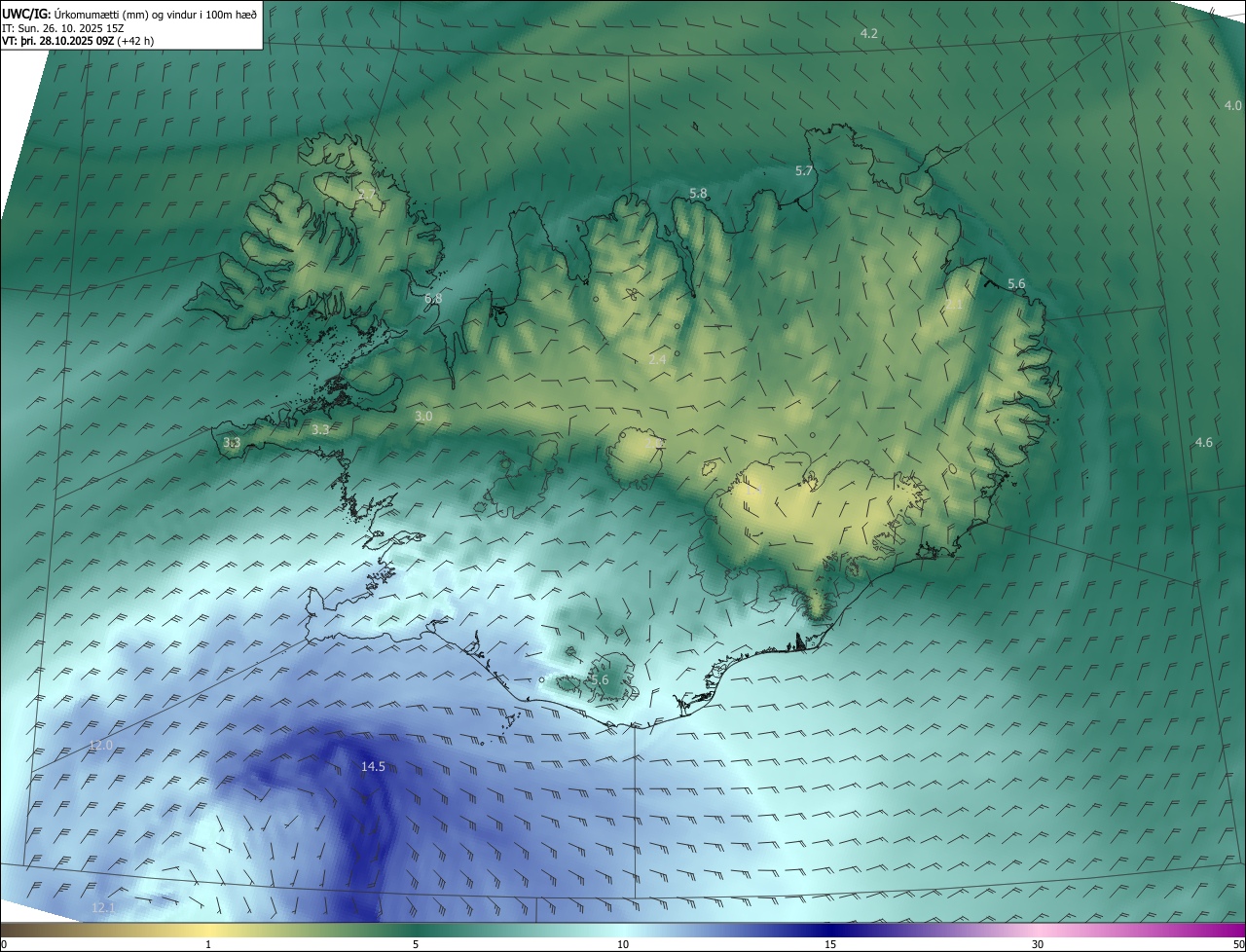Pick the yellow segment of the color scale
This screenshot has width=1246, height=952.
(x=208, y=930)
